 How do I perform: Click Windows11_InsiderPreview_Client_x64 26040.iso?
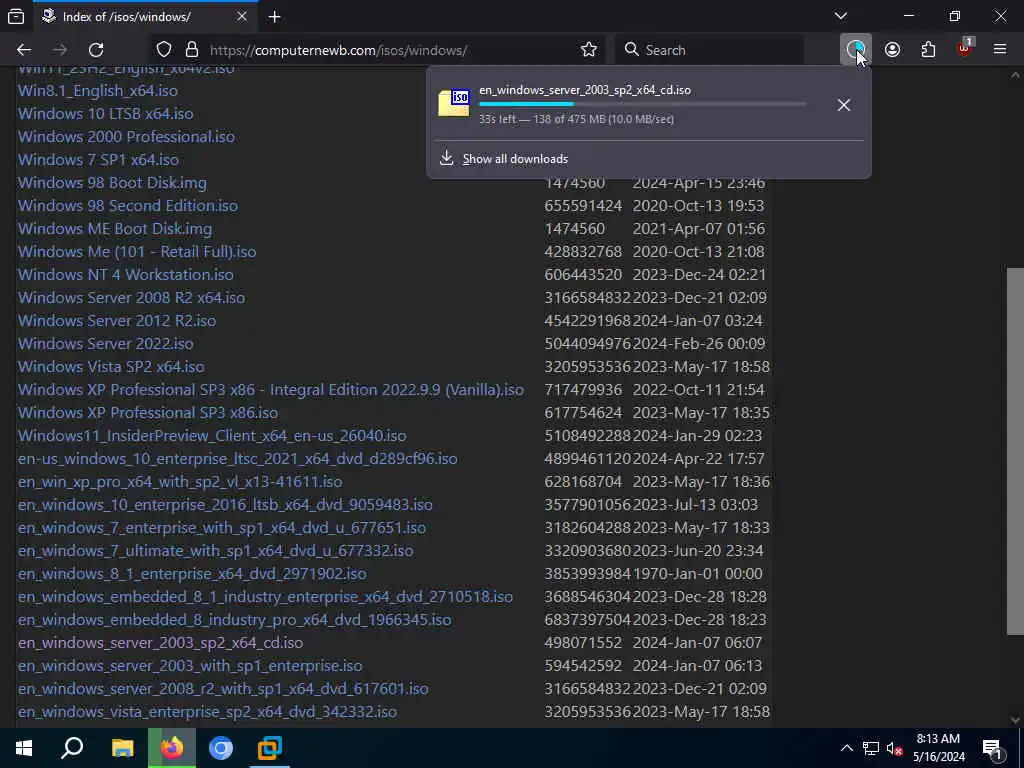click(x=212, y=436)
